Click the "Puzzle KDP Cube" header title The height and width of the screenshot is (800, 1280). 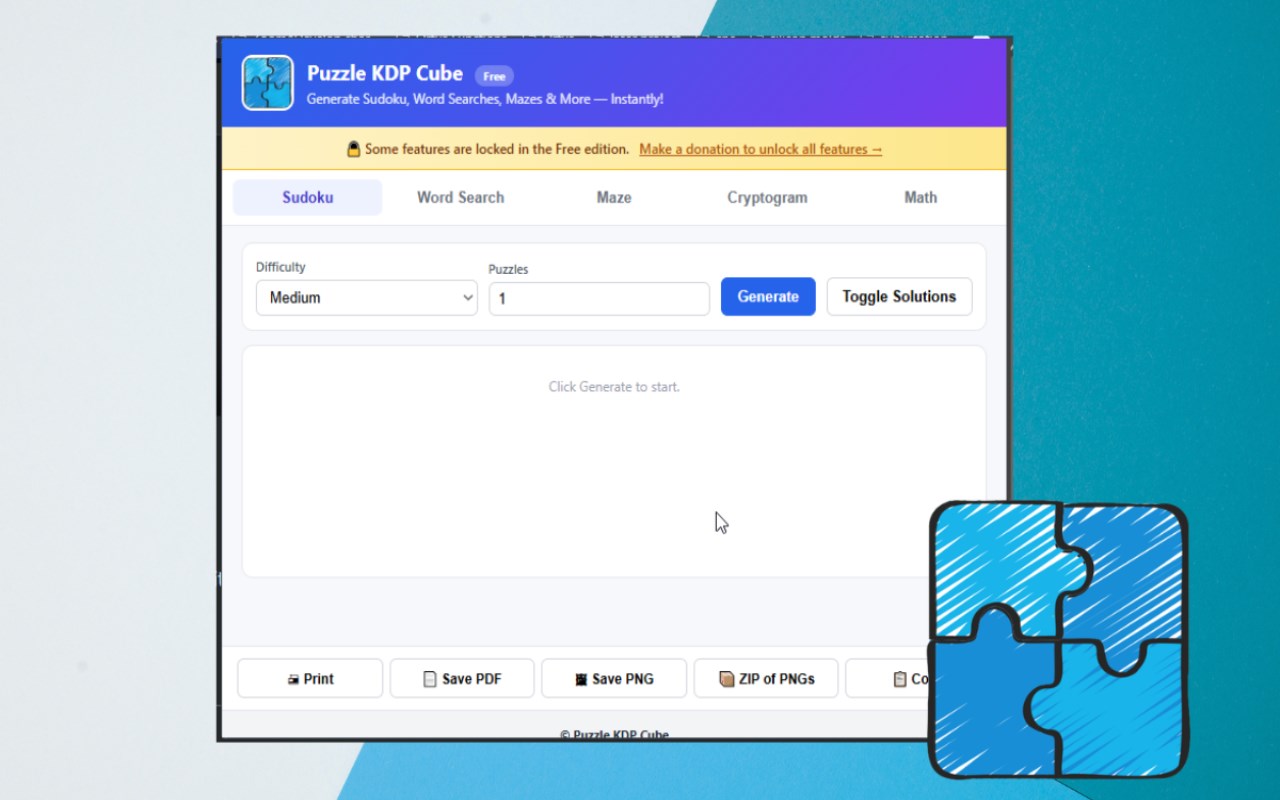385,73
